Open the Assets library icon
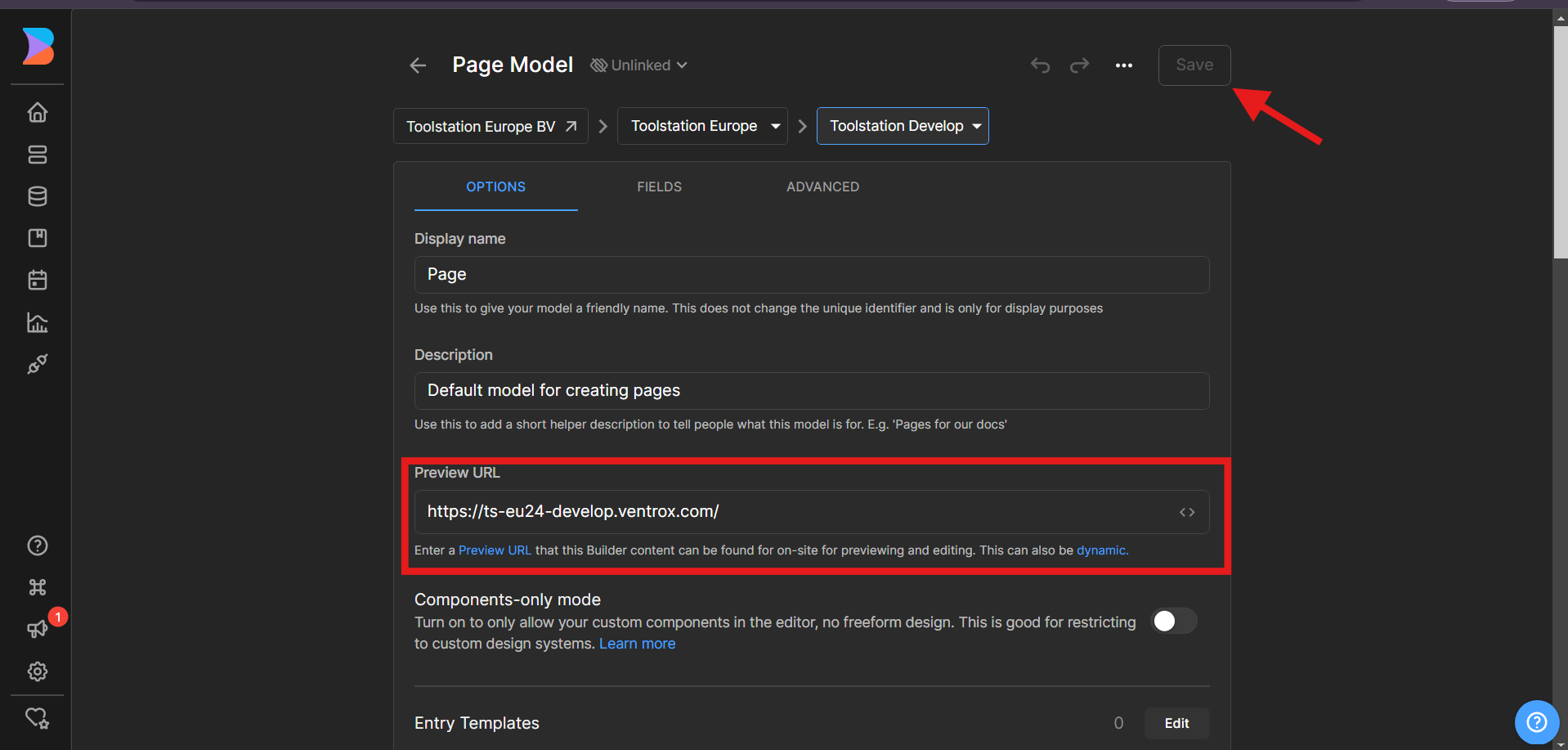The image size is (1568, 750). pyautogui.click(x=38, y=238)
